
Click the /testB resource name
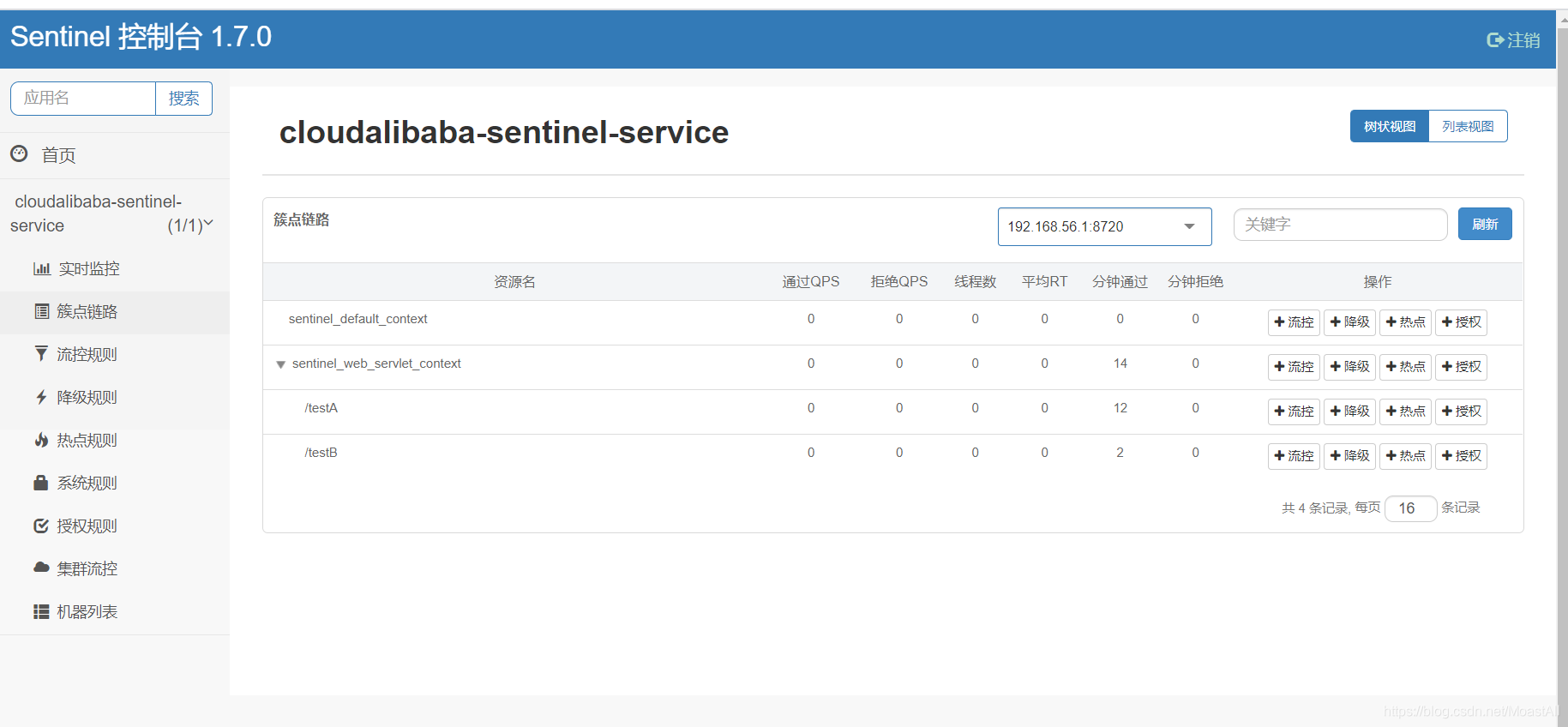[x=321, y=453]
